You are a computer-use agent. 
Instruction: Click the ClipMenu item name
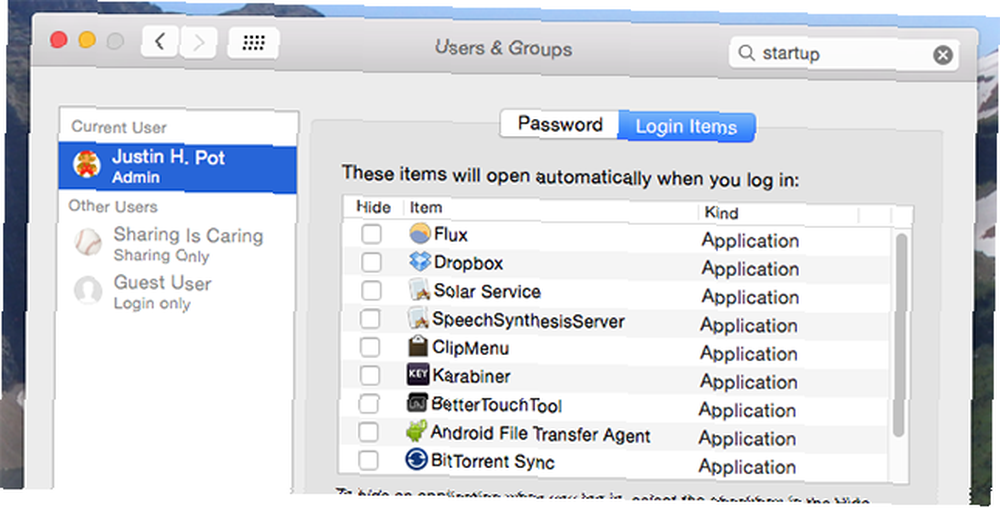pyautogui.click(x=471, y=348)
